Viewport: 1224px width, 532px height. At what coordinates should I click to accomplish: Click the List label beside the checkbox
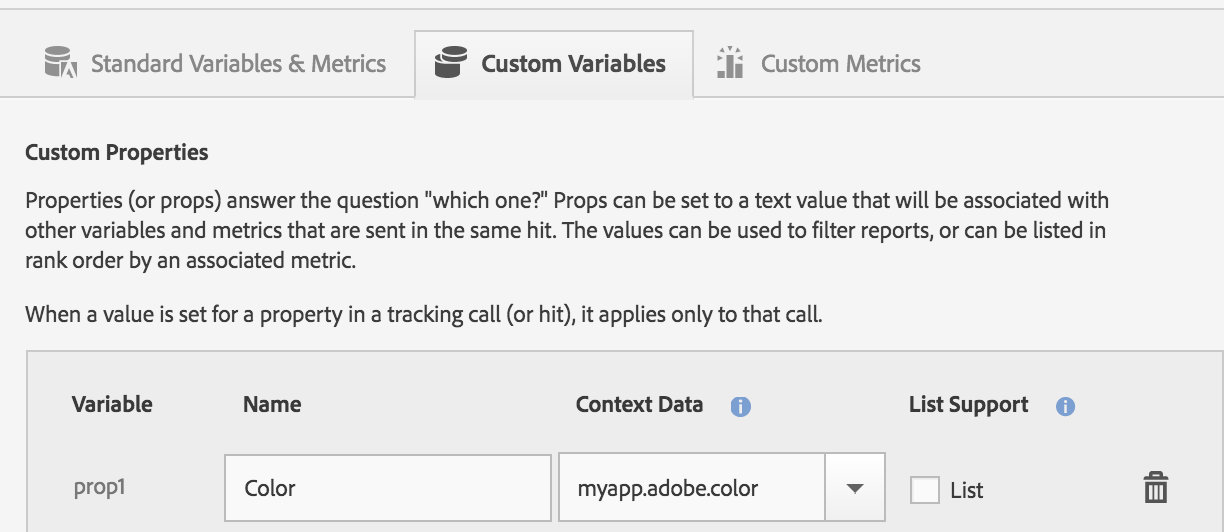pyautogui.click(x=967, y=490)
